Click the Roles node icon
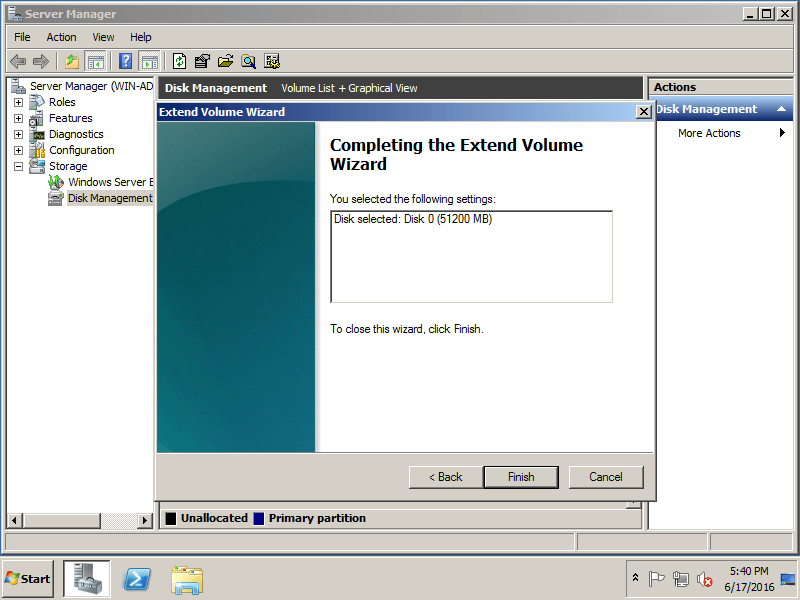 coord(37,102)
